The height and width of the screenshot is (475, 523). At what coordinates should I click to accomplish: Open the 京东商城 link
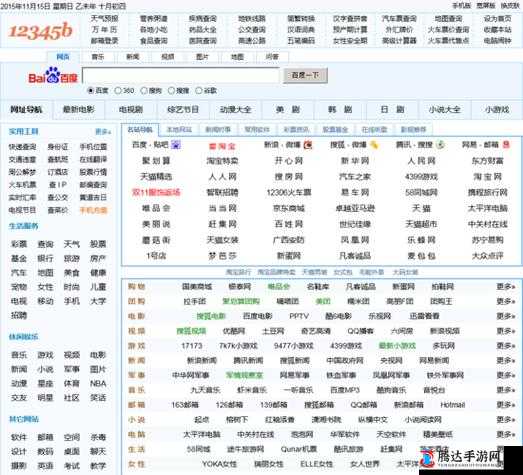point(289,208)
